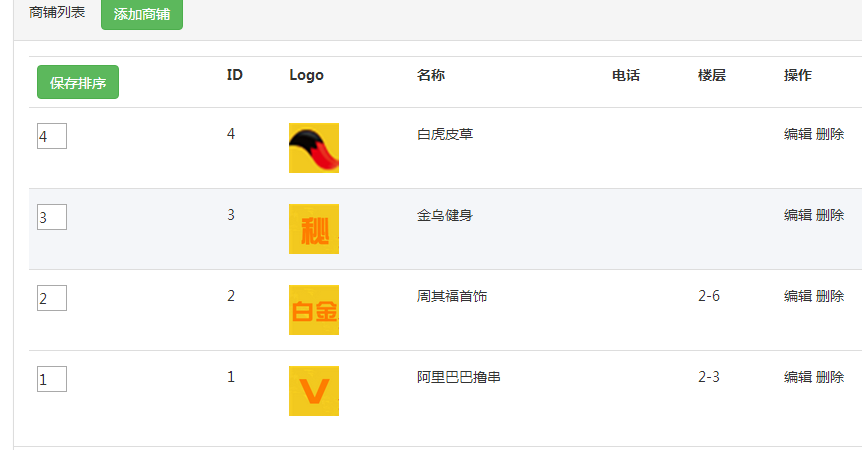Viewport: 862px width, 450px height.
Task: Click the 金乌健身 logo thumbnail
Action: pyautogui.click(x=314, y=229)
